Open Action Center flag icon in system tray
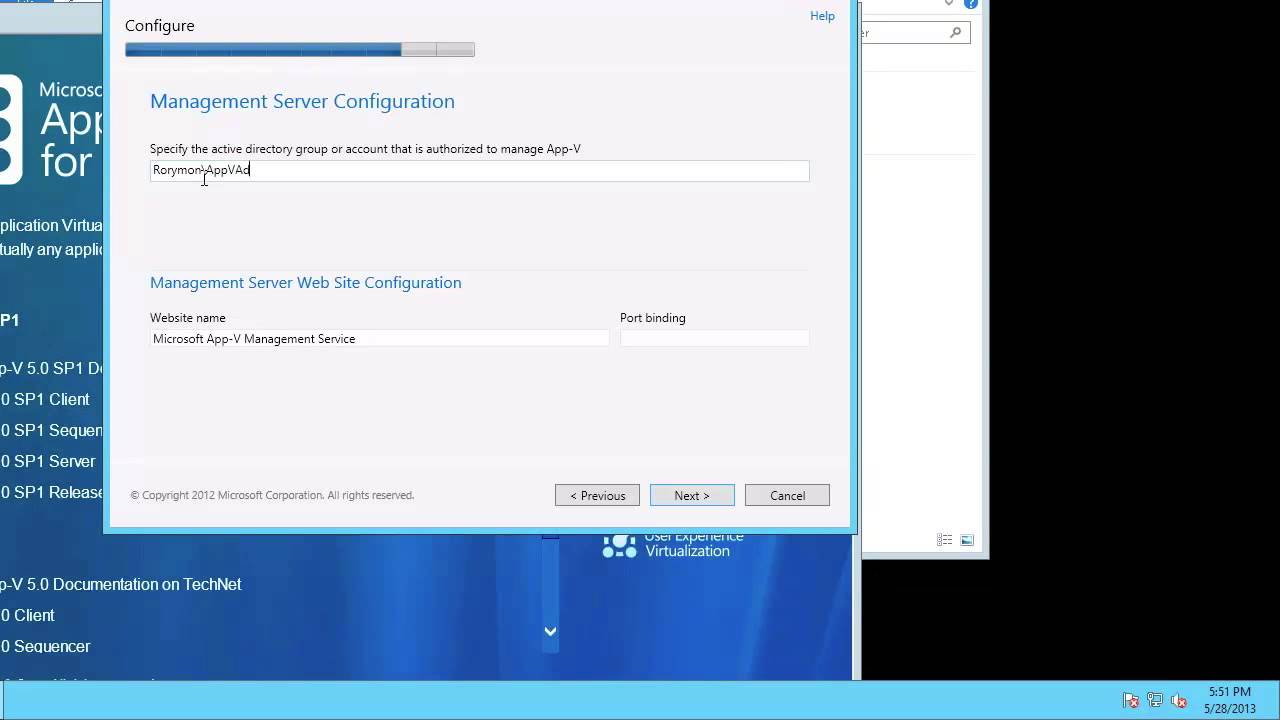The width and height of the screenshot is (1280, 720). 1131,700
